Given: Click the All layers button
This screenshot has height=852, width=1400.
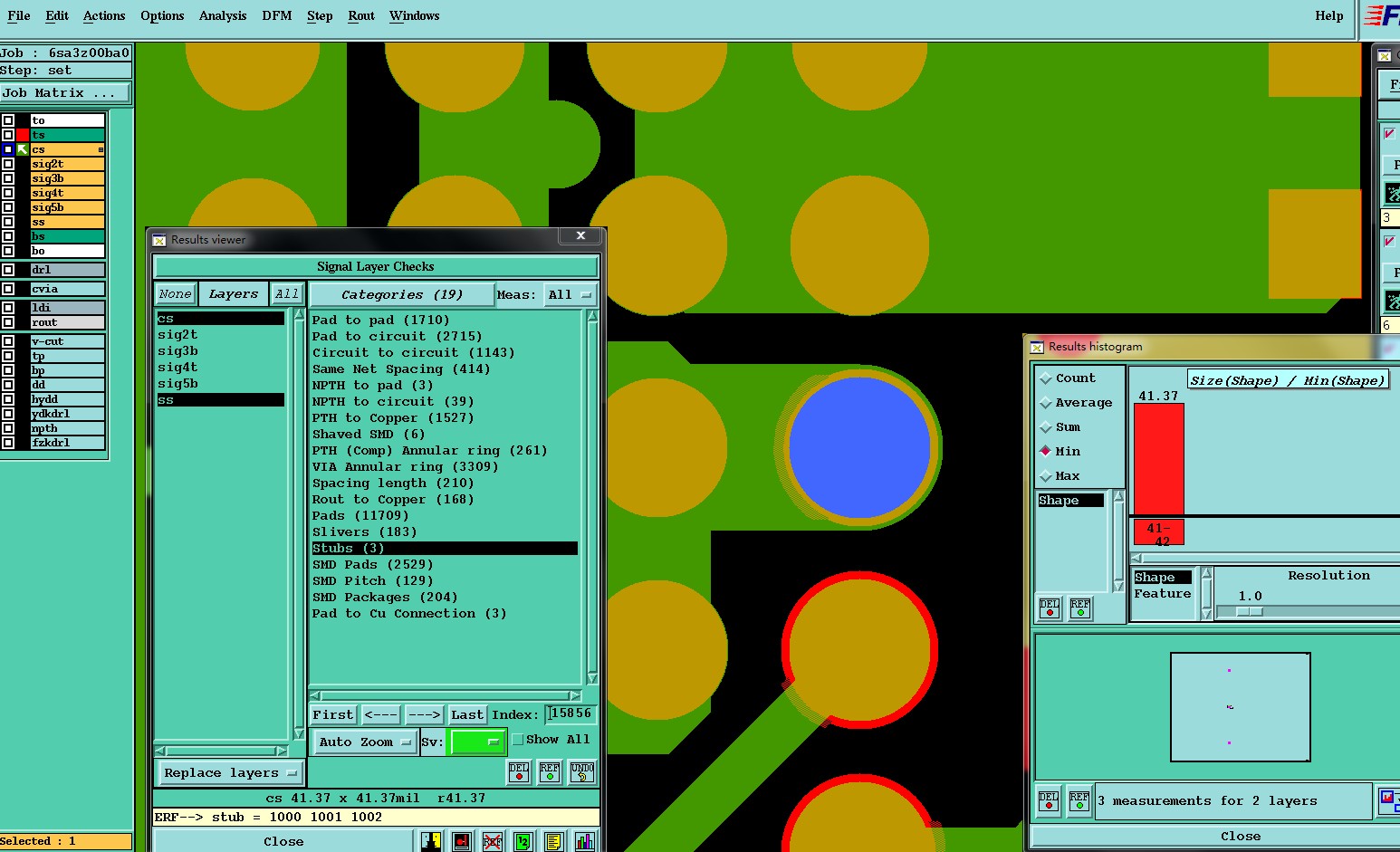Looking at the screenshot, I should [x=287, y=294].
